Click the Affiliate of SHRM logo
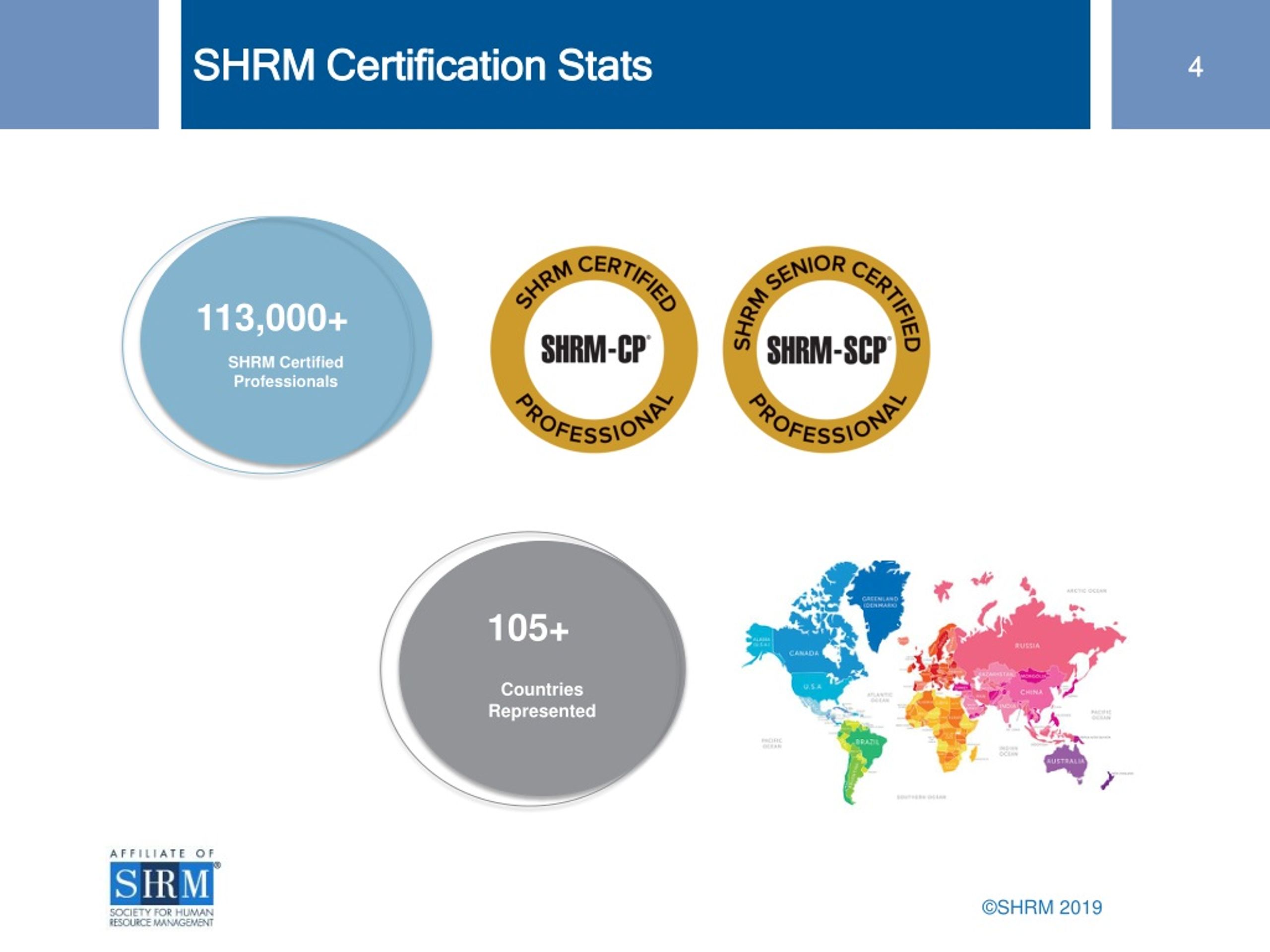The width and height of the screenshot is (1270, 952). (164, 888)
